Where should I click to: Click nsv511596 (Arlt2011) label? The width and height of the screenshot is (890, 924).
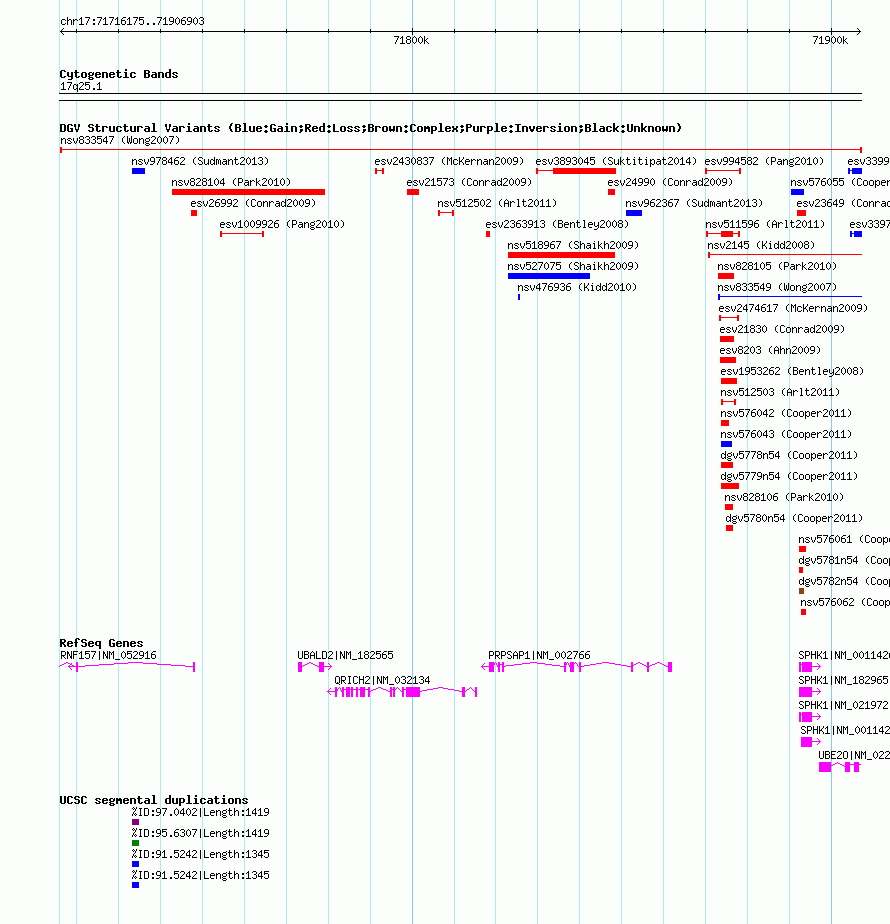coord(765,225)
